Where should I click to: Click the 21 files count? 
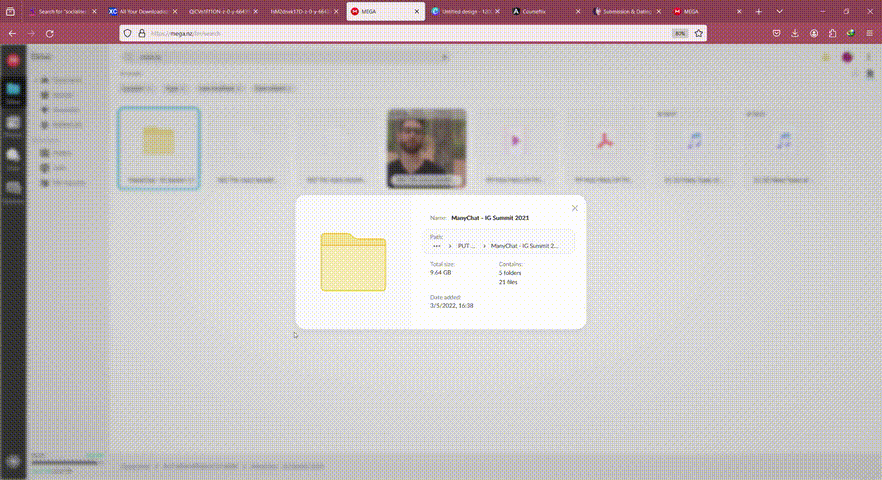508,282
